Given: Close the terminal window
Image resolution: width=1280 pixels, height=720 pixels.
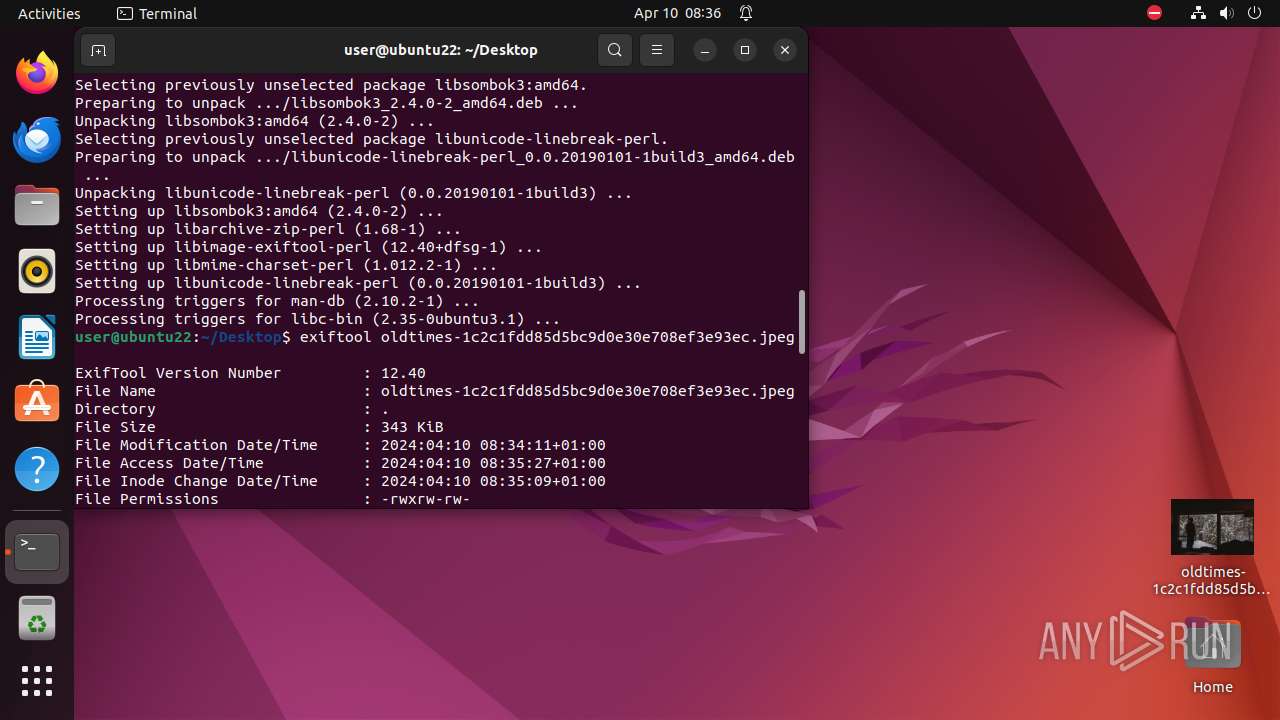Looking at the screenshot, I should (x=785, y=50).
